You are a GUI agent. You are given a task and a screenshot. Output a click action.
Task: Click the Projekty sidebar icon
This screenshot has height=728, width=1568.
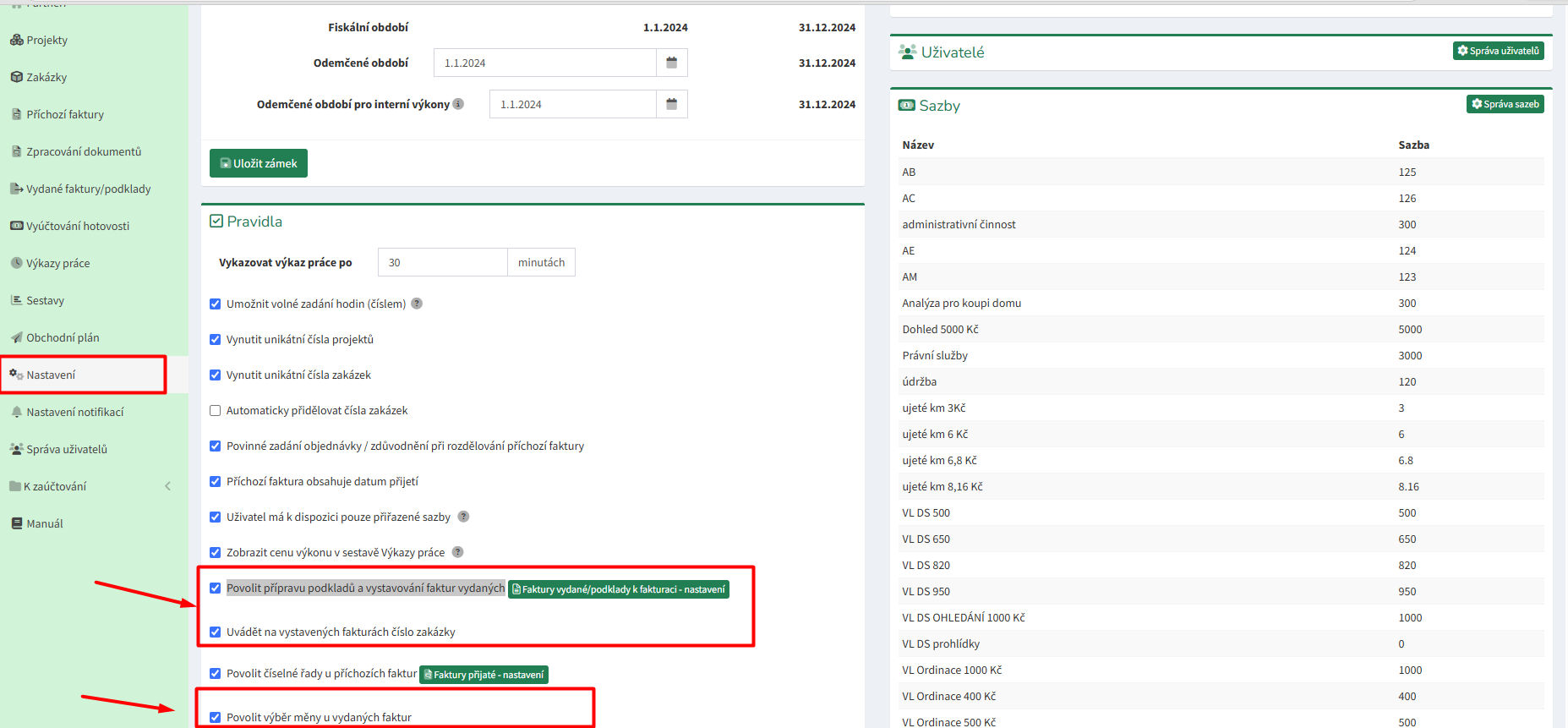pyautogui.click(x=16, y=40)
